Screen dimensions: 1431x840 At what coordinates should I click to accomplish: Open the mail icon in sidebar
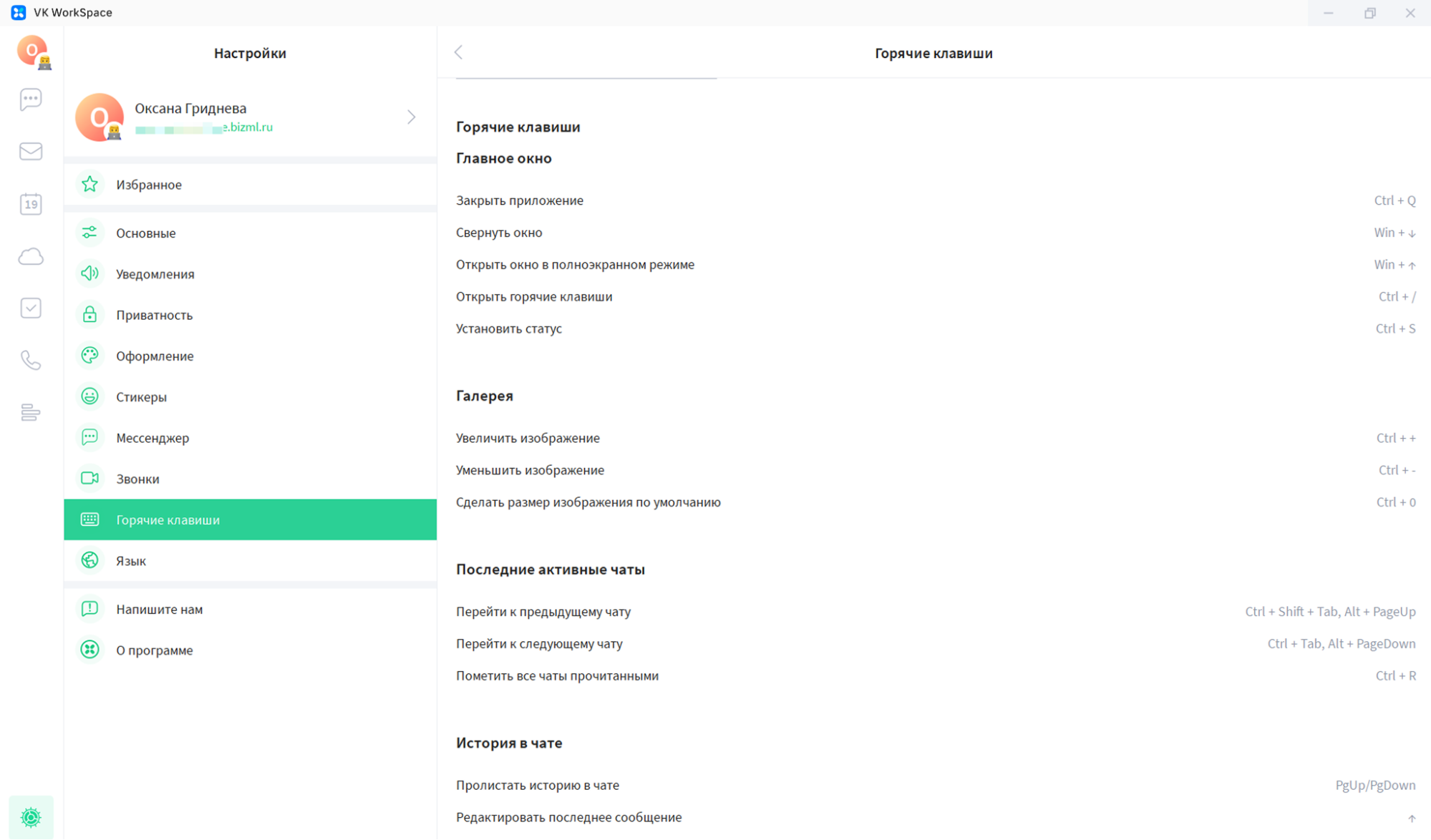[31, 151]
